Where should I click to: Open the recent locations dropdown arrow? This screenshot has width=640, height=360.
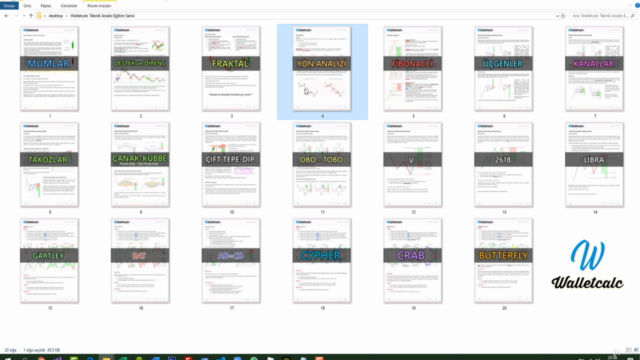pyautogui.click(x=24, y=16)
